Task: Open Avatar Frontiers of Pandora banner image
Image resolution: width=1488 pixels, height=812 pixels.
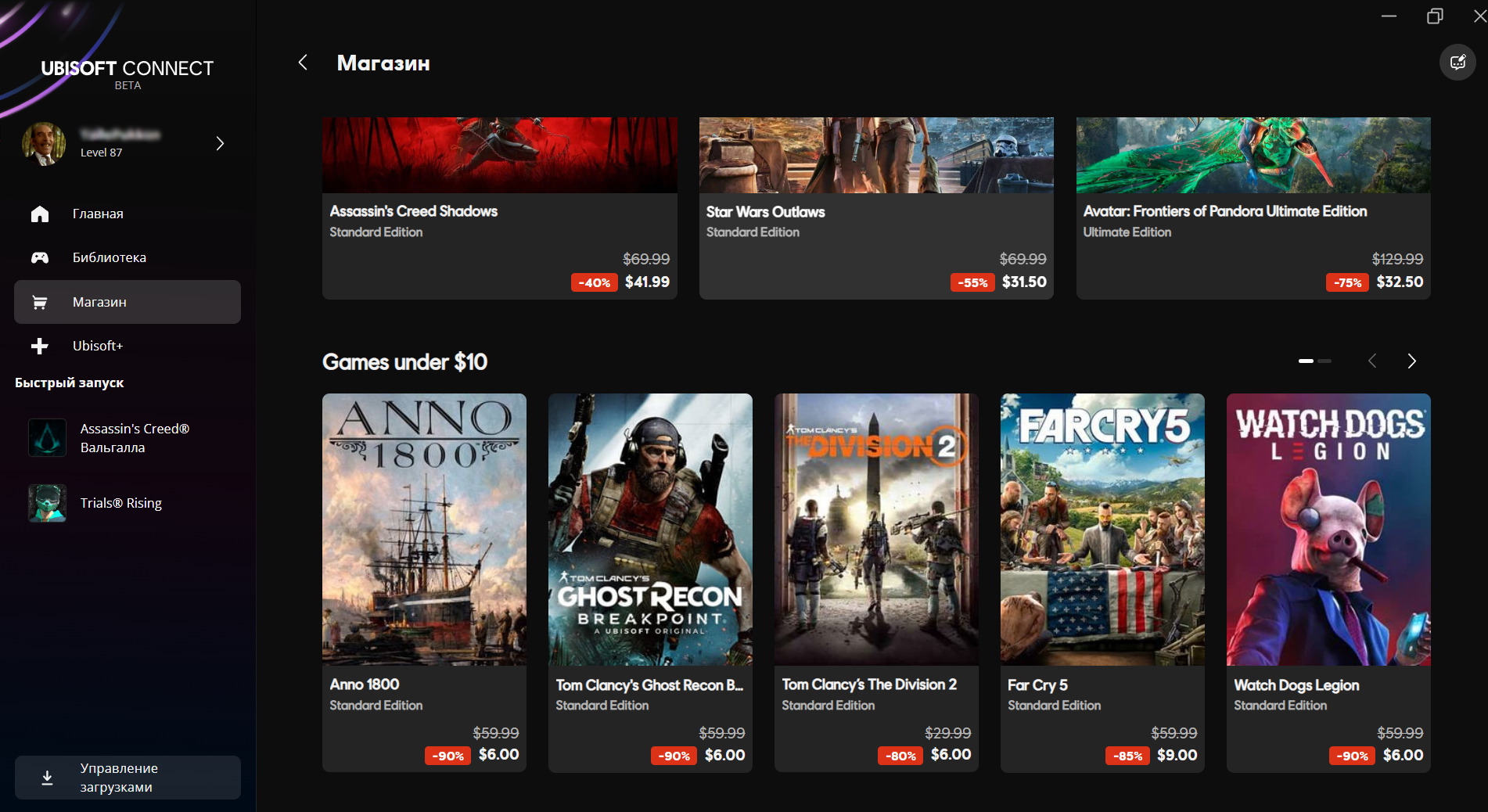Action: click(x=1253, y=155)
